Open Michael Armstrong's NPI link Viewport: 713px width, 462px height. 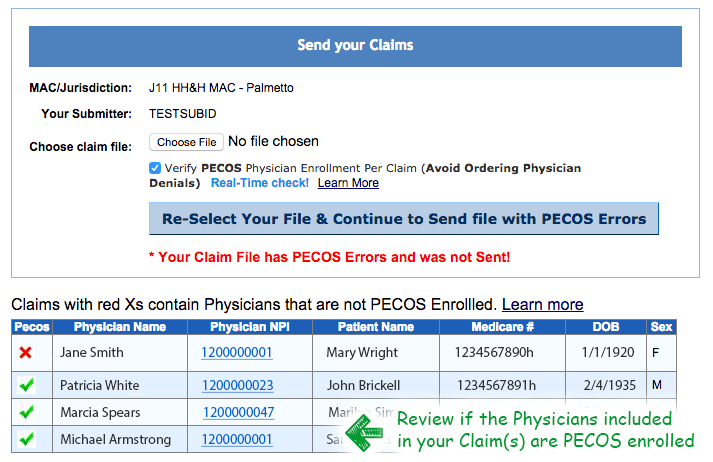click(236, 439)
